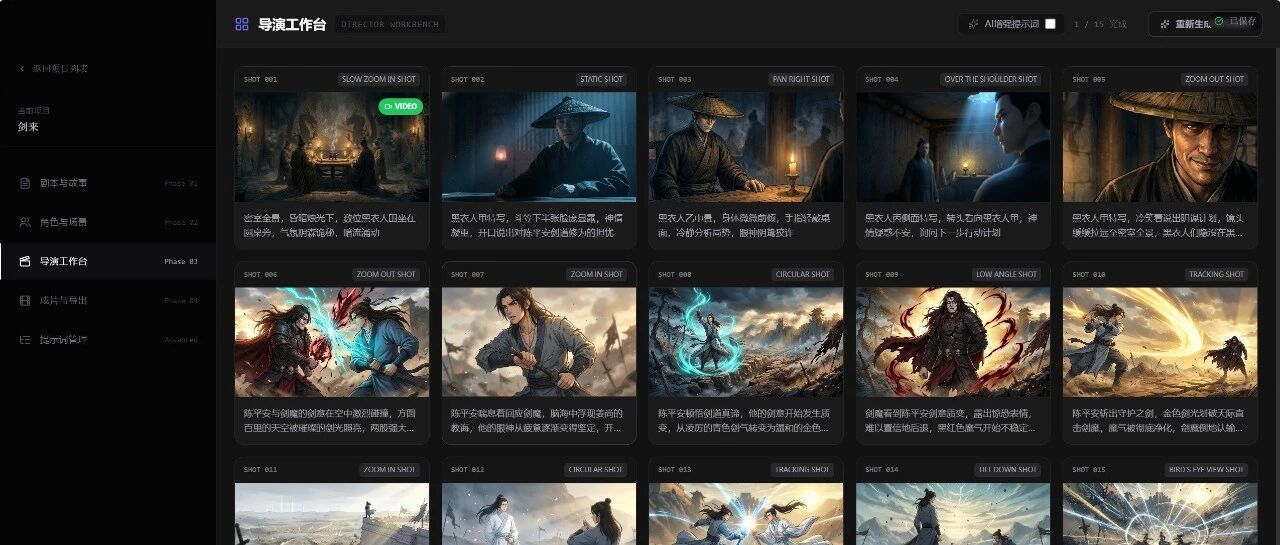This screenshot has height=545, width=1280.
Task: Click the ZOOM IN SHOT tag on Shot 007
Action: point(597,274)
